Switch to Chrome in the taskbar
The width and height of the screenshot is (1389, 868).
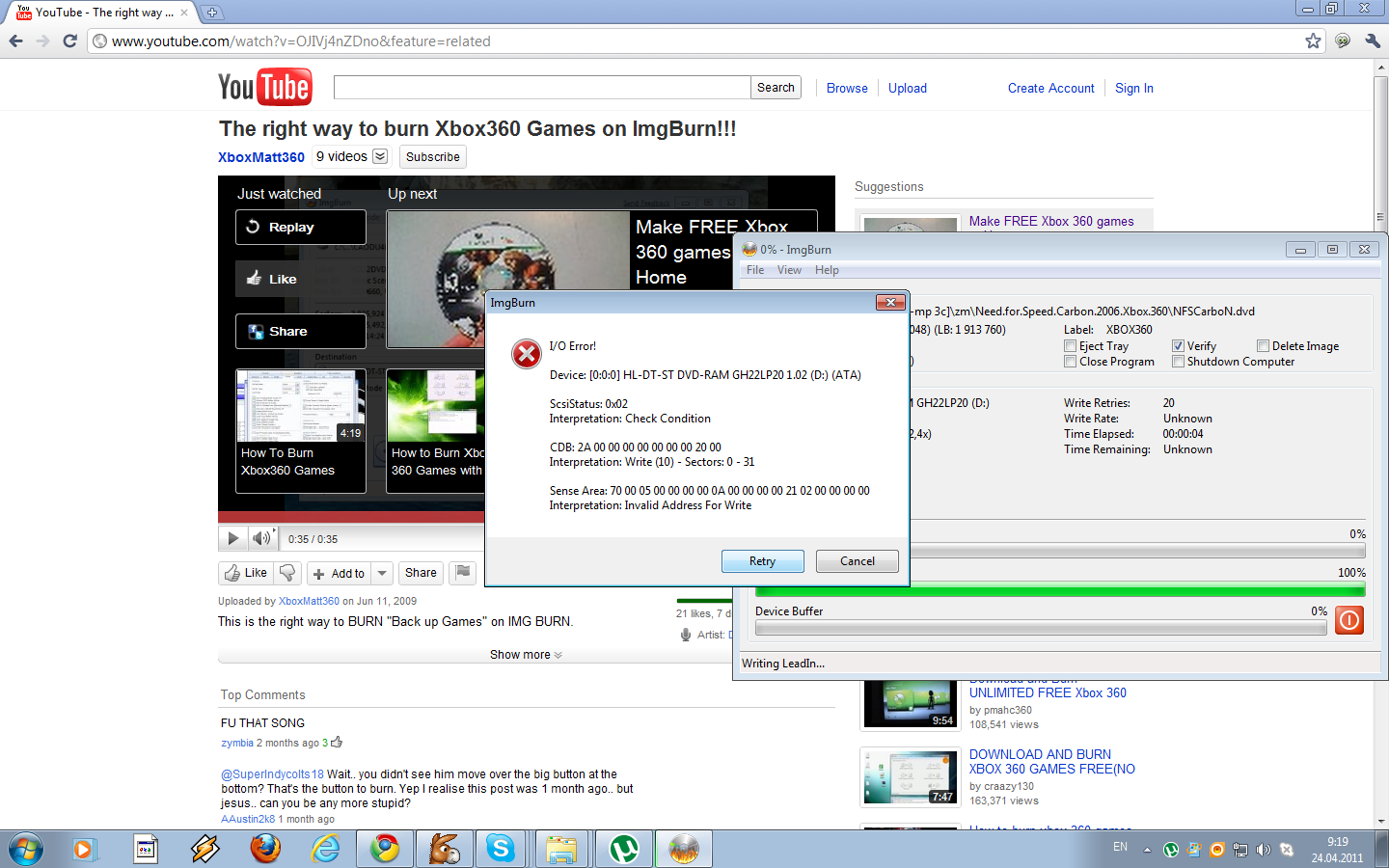[x=386, y=850]
